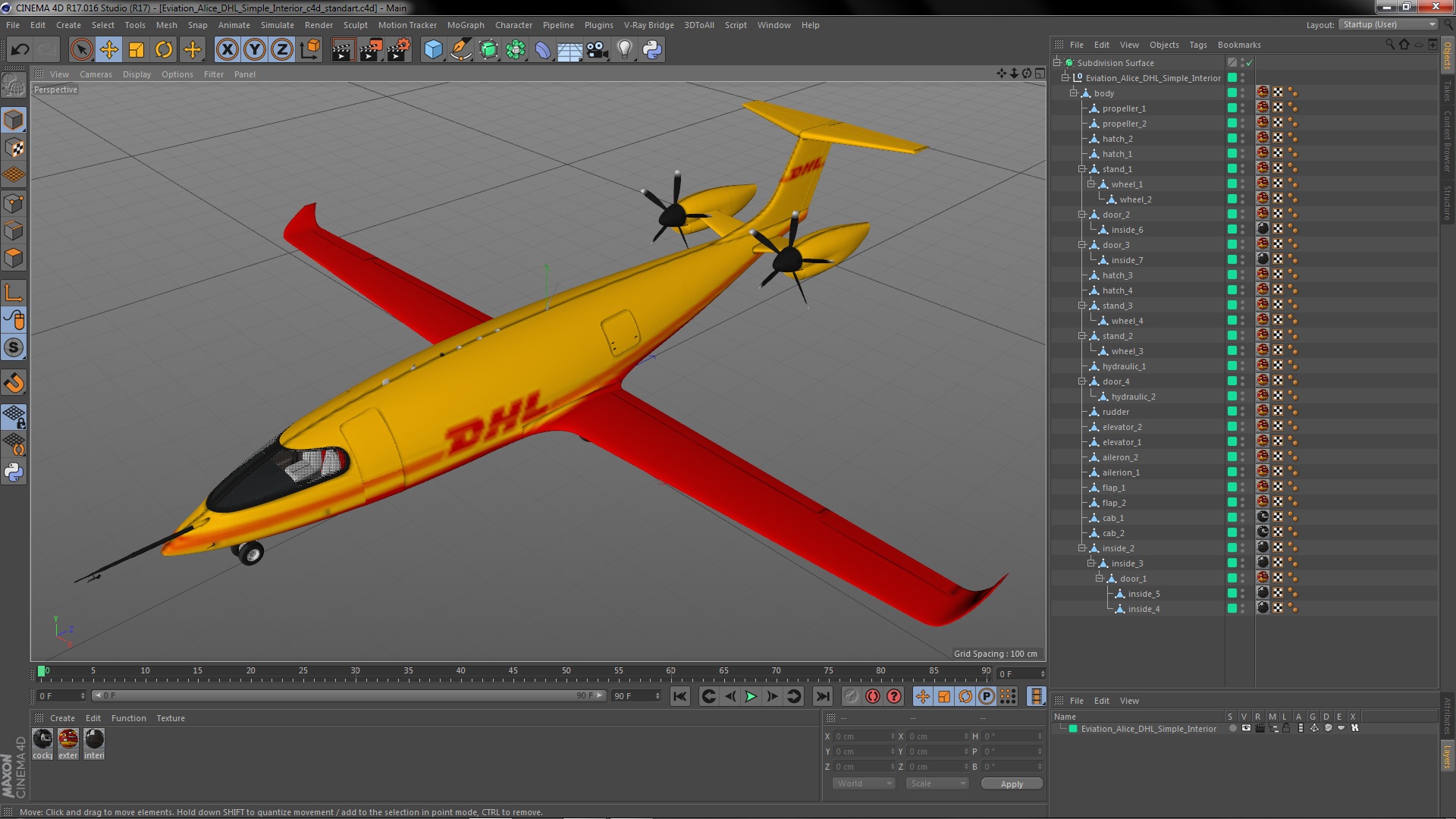Collapse the stand_1 tree node

click(1082, 169)
